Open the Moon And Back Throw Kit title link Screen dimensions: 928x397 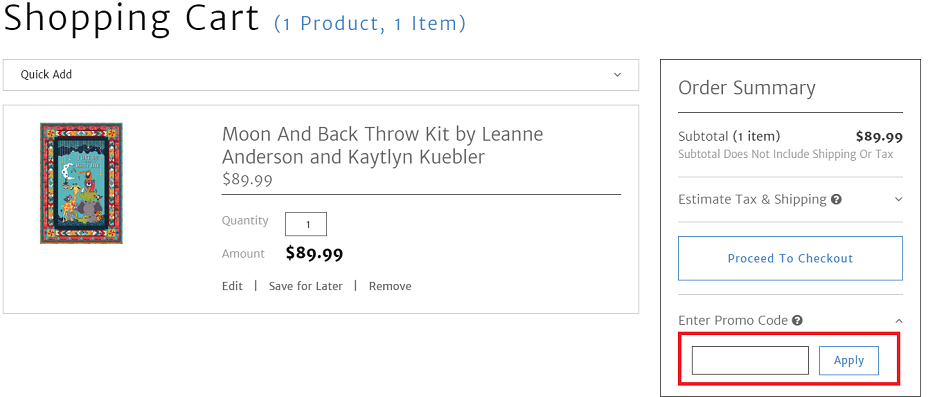(382, 146)
